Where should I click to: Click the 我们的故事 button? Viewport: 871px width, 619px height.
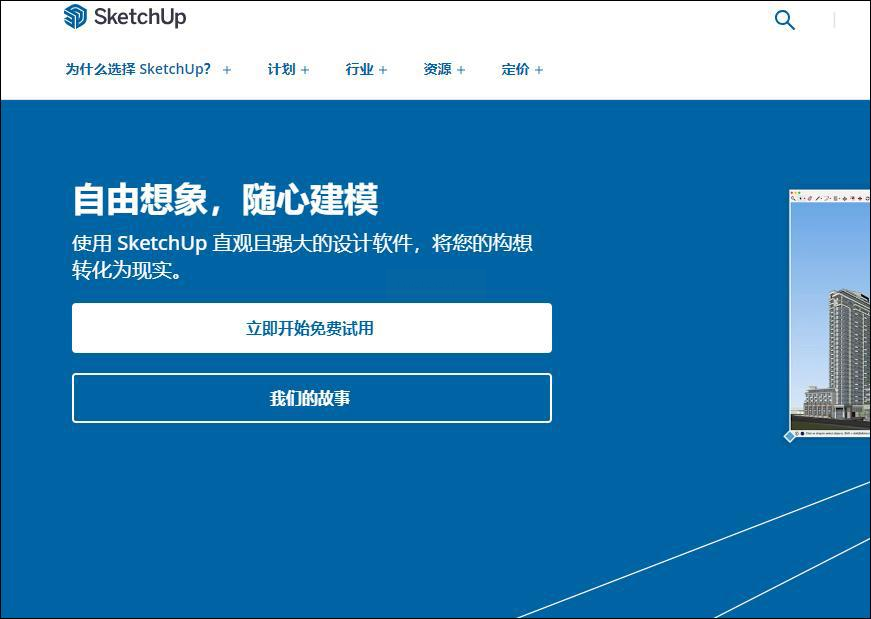click(312, 398)
